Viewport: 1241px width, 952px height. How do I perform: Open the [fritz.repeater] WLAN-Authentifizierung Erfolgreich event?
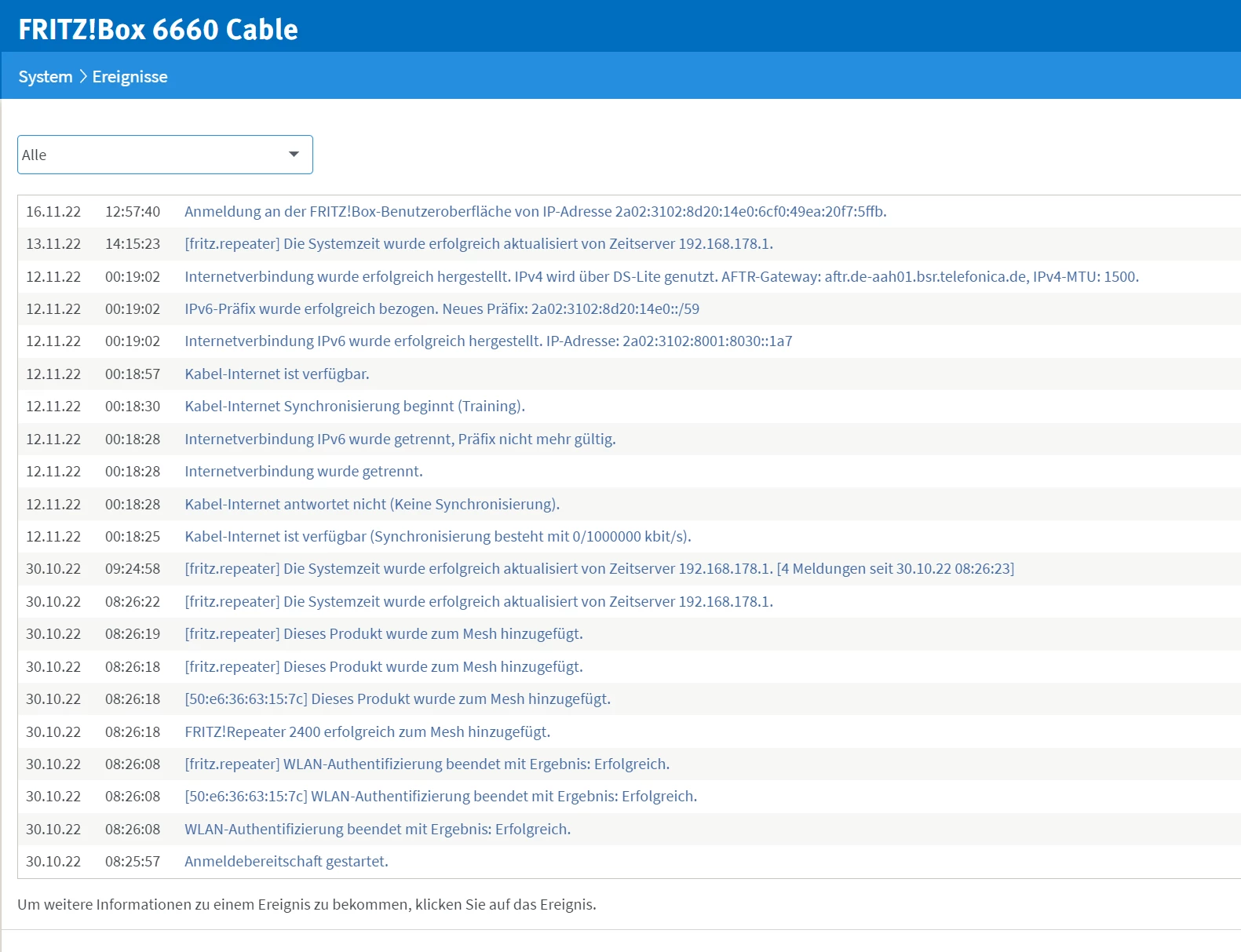pyautogui.click(x=427, y=764)
